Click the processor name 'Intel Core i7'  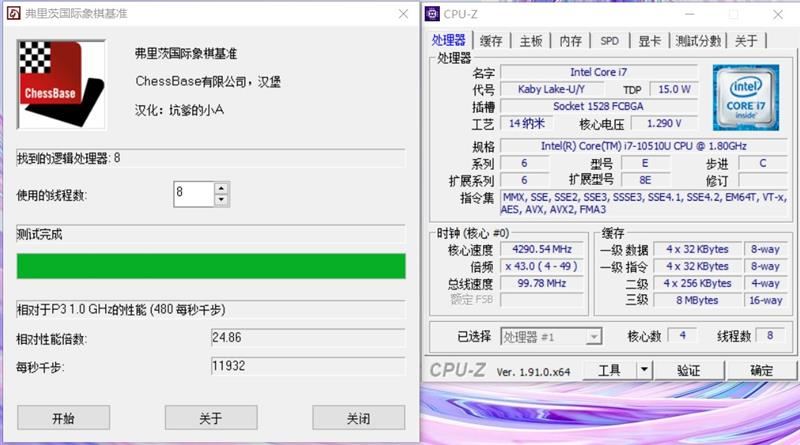click(598, 72)
